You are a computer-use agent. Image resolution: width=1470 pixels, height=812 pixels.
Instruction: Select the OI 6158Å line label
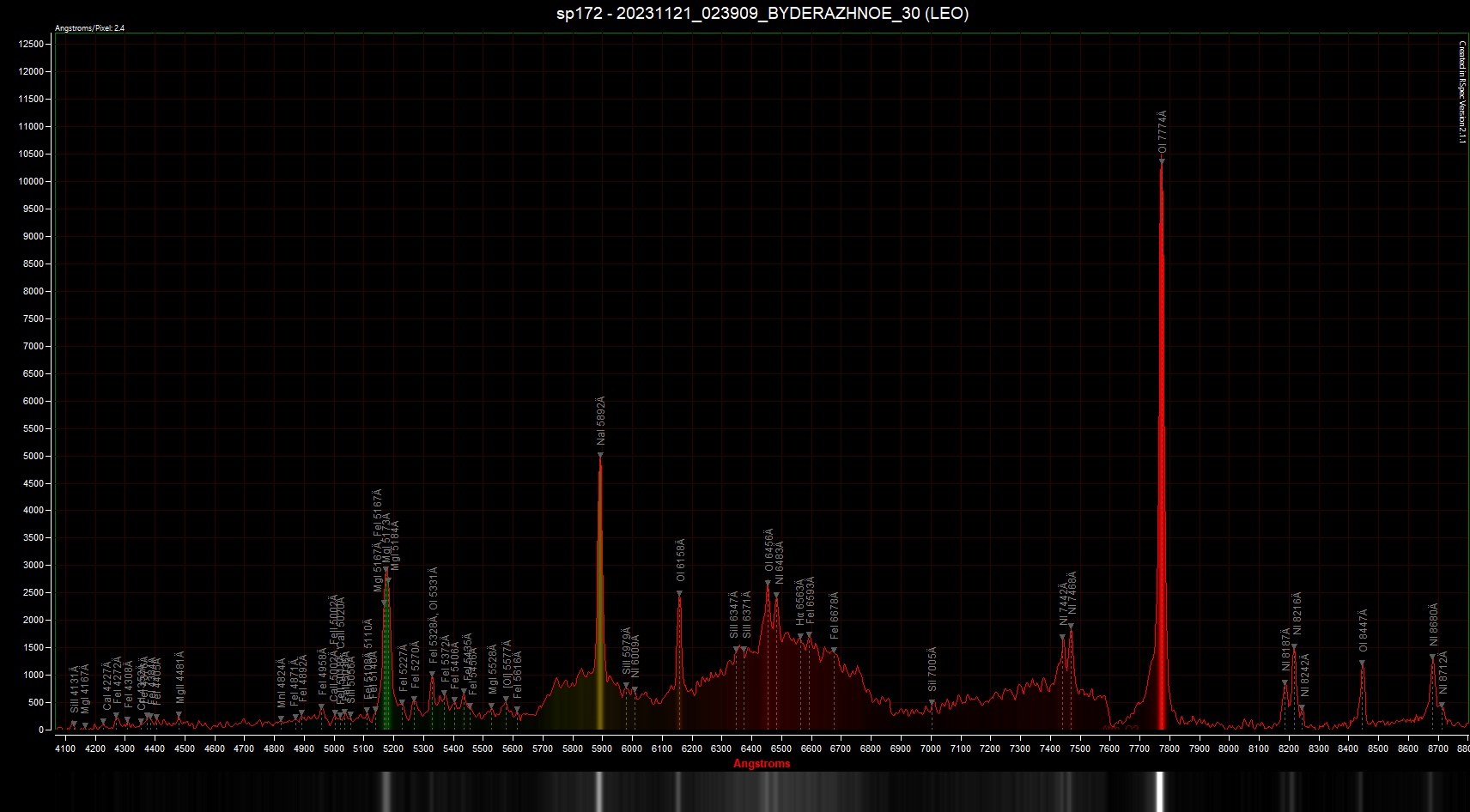point(680,561)
